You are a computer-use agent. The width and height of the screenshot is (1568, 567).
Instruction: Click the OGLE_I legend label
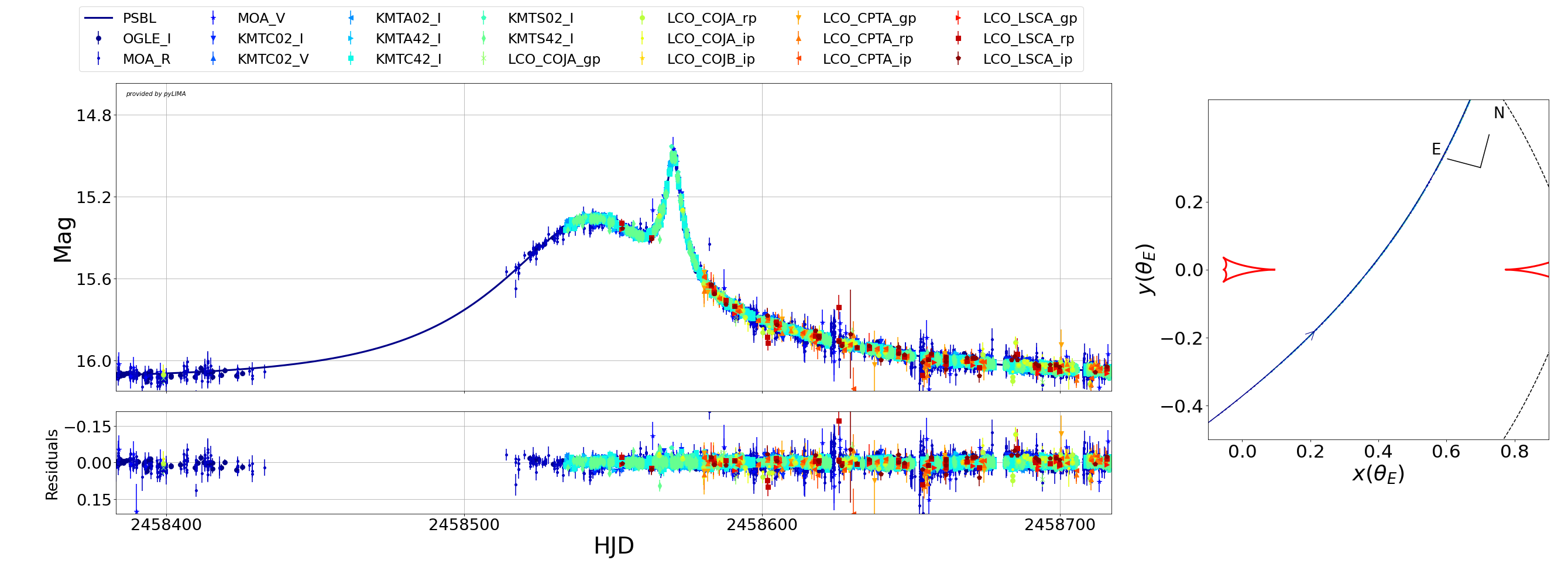click(x=147, y=39)
